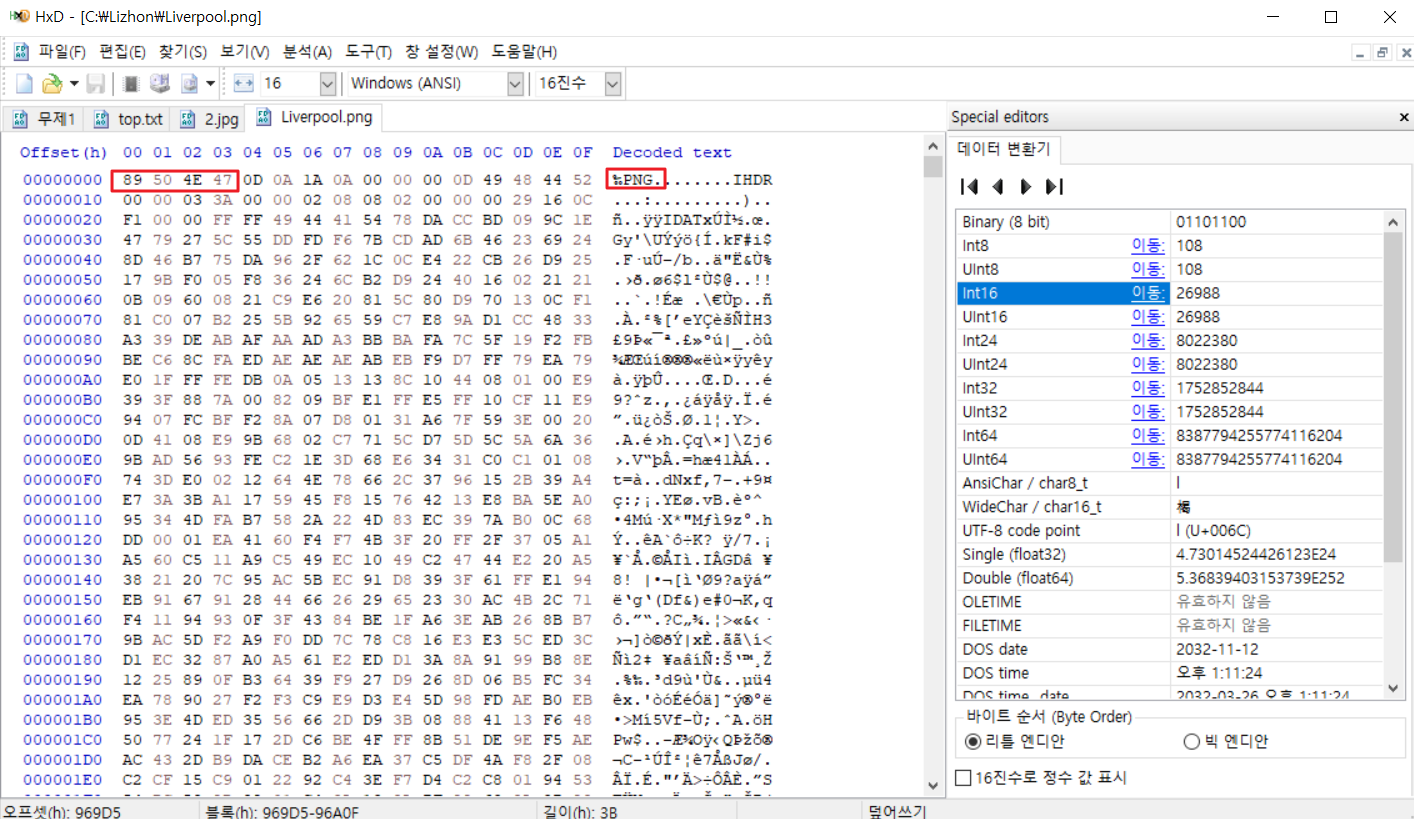This screenshot has width=1414, height=819.
Task: Click the HxD app icon in title bar
Action: click(x=18, y=16)
